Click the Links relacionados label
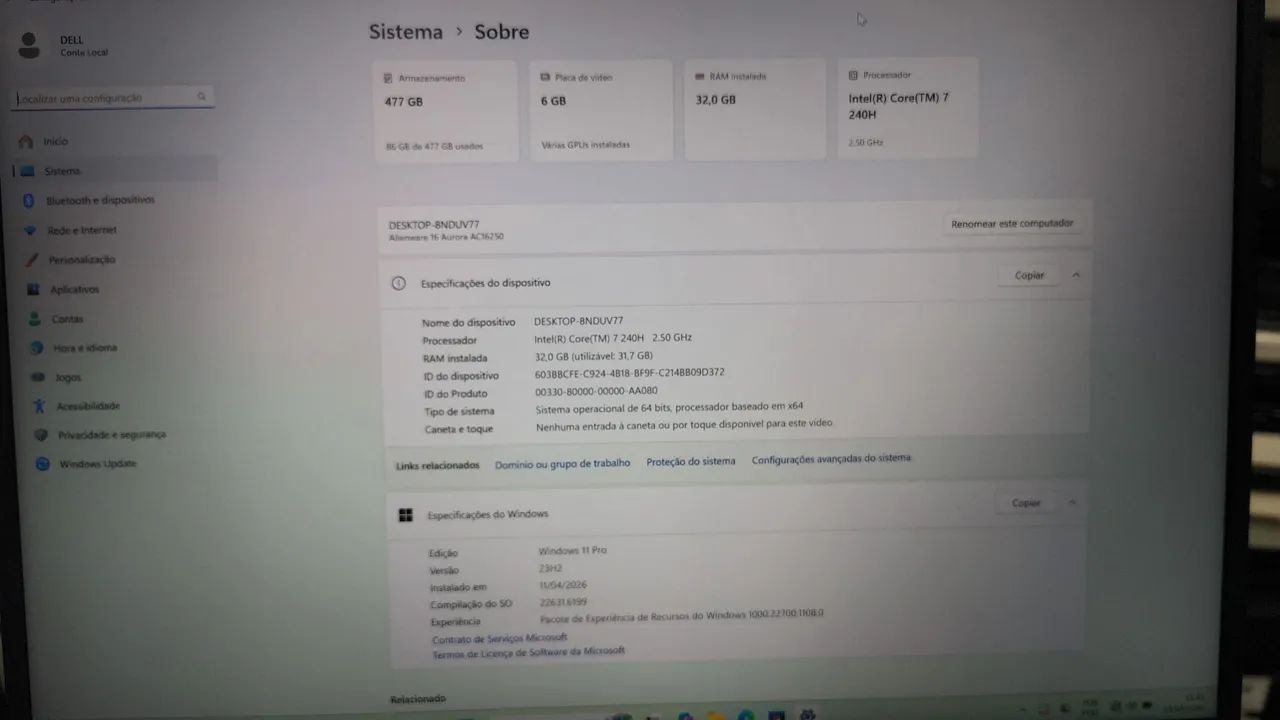 437,466
